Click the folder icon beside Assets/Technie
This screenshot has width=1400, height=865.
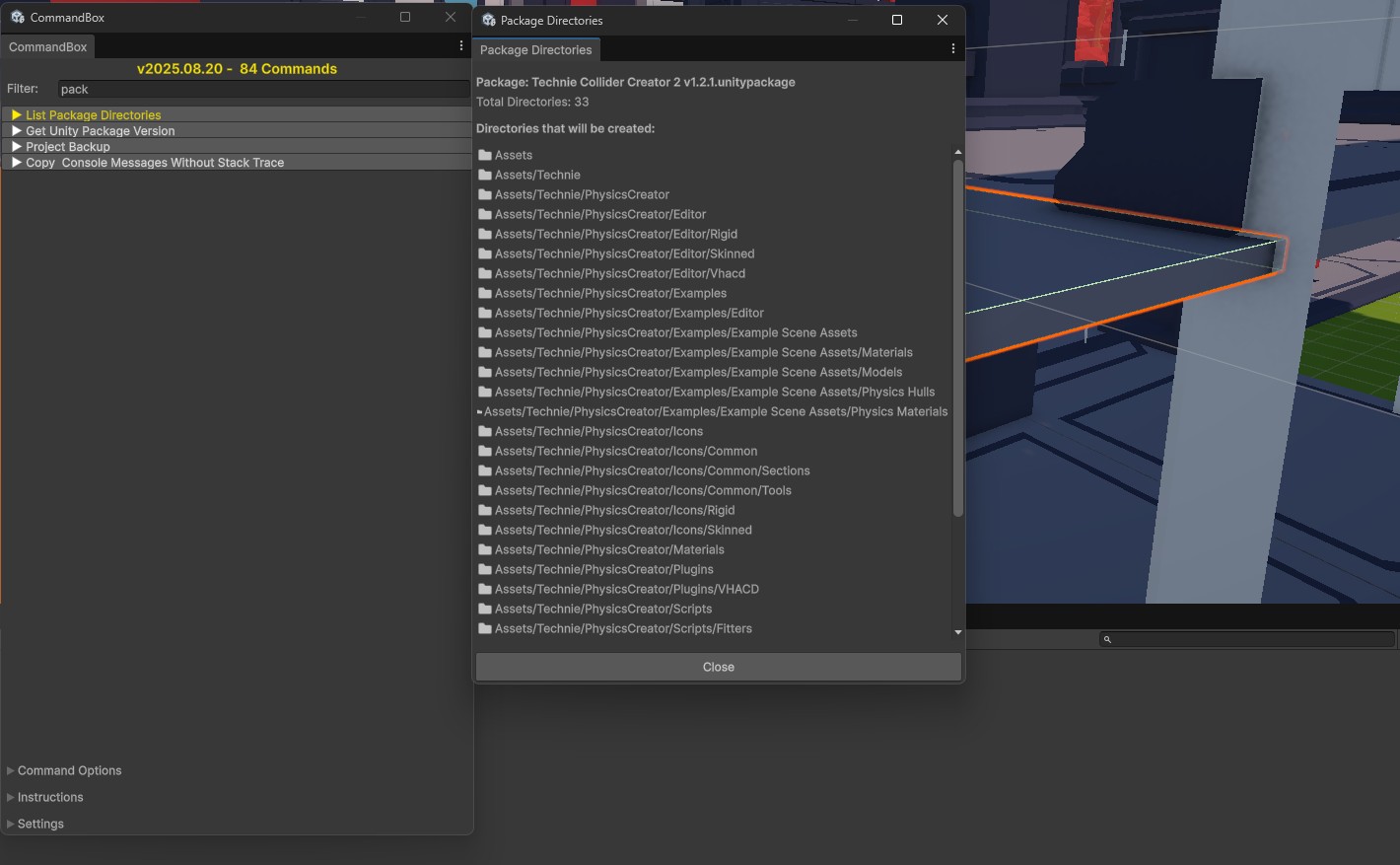point(485,175)
